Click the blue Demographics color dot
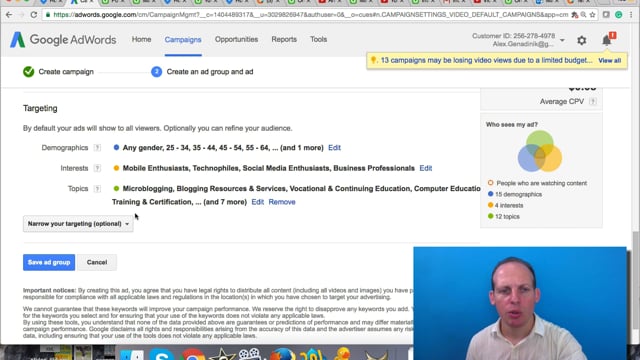Screen dimensions: 640x360 tap(116, 147)
